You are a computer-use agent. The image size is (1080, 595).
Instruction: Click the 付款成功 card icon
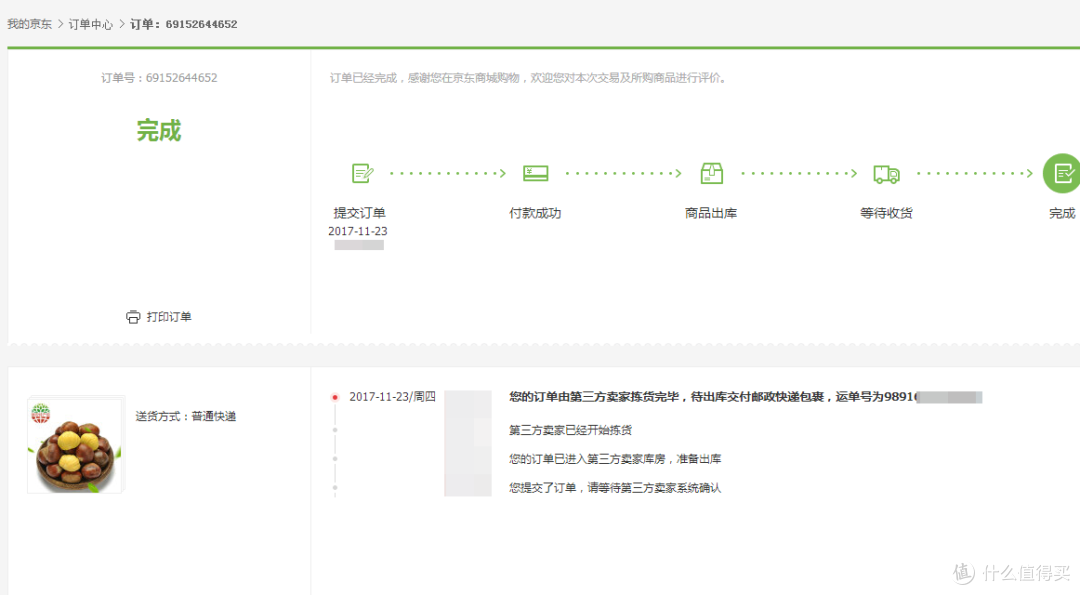(535, 173)
